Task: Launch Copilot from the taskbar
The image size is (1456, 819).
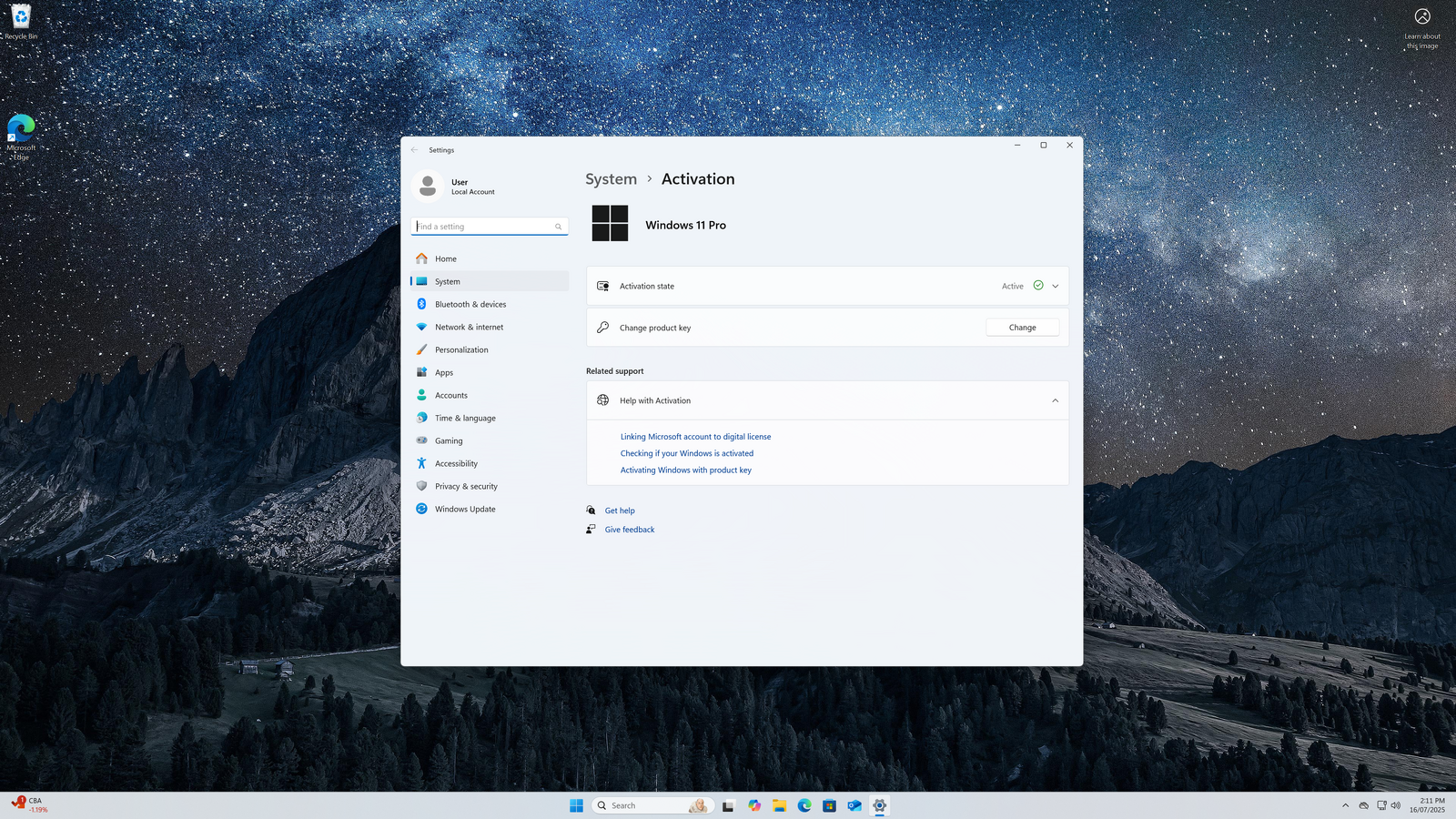Action: point(754,805)
